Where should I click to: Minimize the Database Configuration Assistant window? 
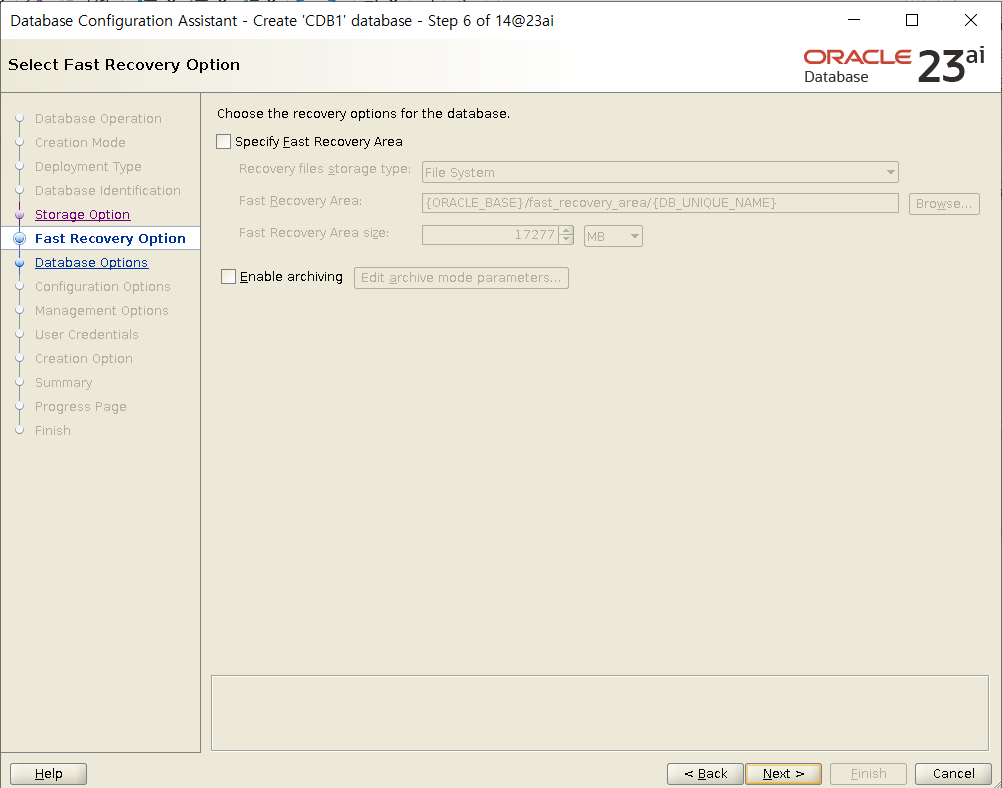854,20
